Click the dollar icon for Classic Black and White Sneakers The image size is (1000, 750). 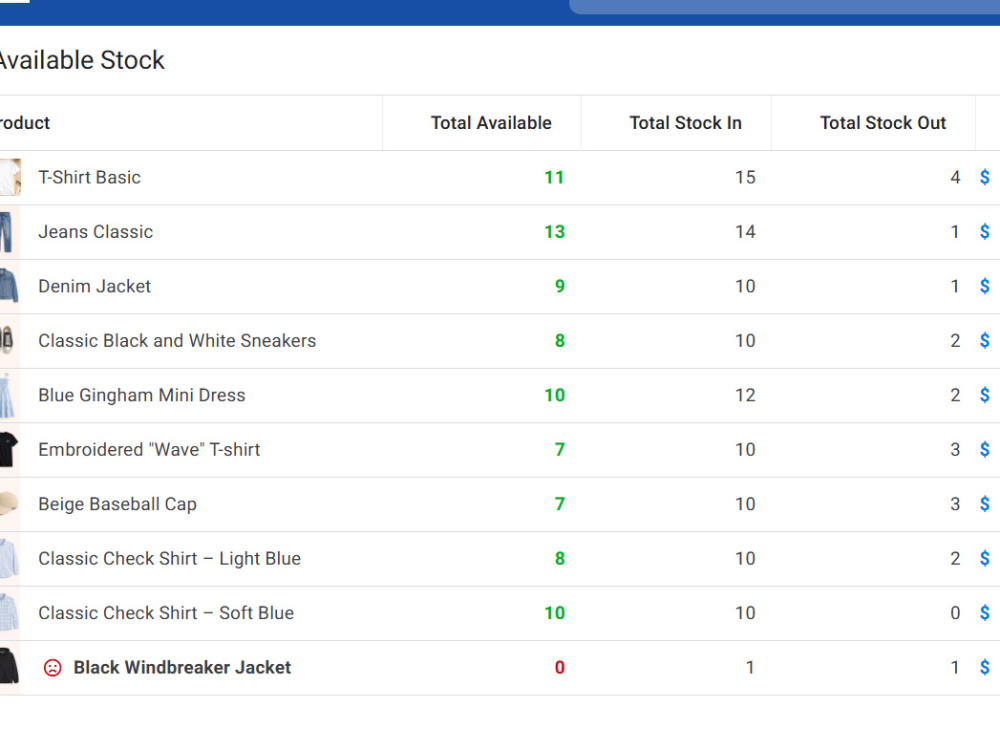click(985, 341)
